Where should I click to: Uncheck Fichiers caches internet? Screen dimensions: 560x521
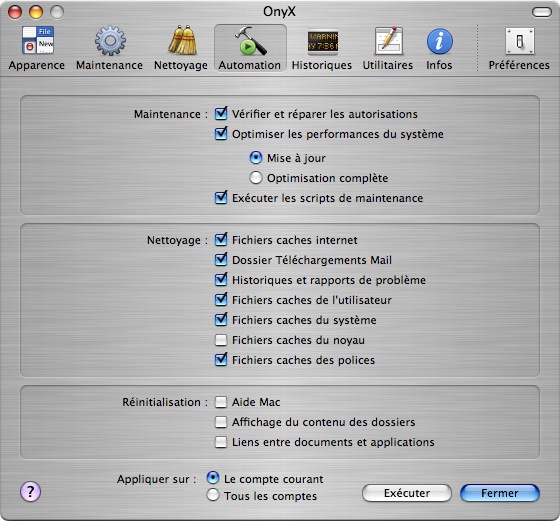coord(221,240)
